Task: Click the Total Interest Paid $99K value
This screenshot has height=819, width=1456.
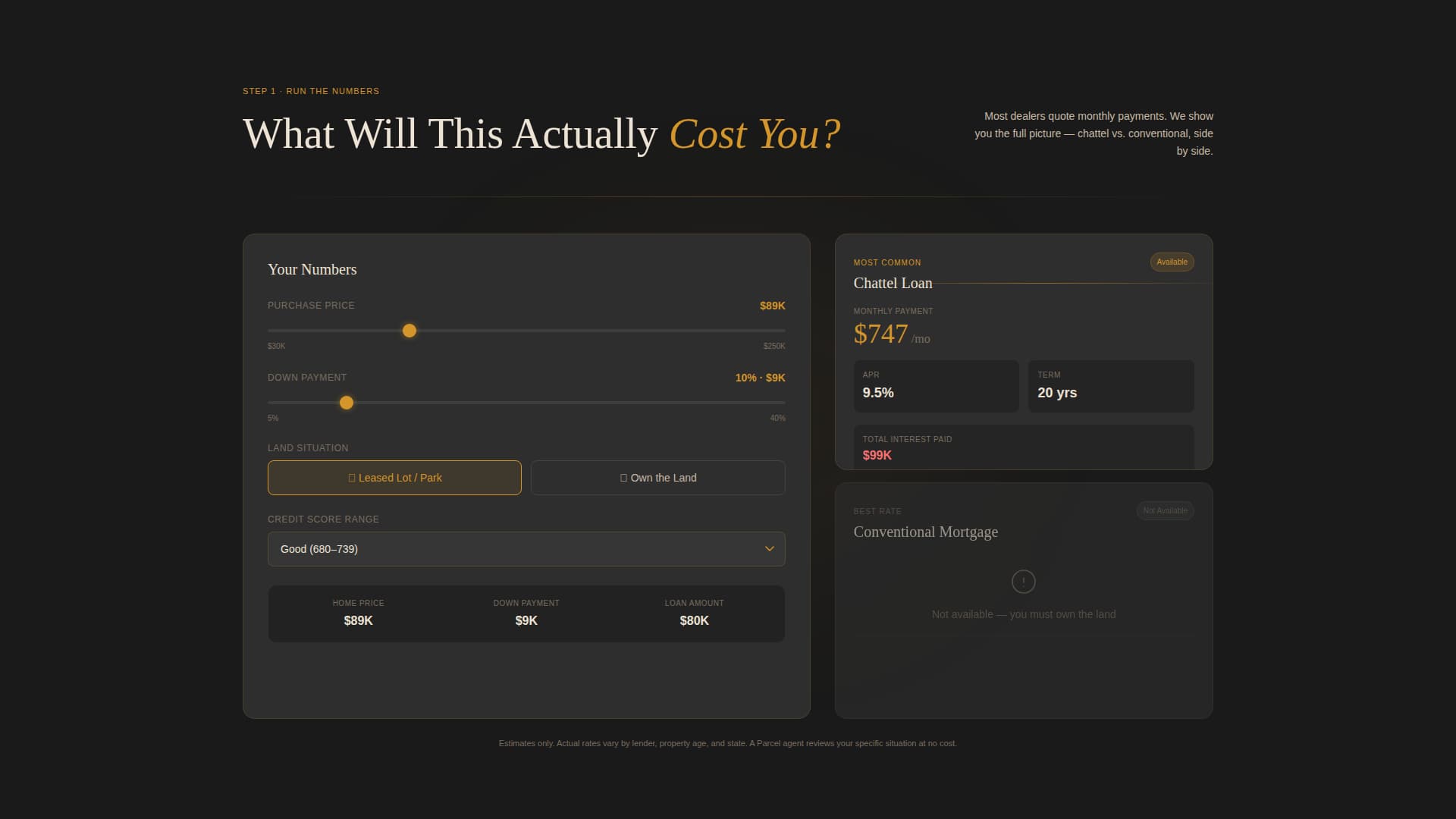Action: point(877,455)
